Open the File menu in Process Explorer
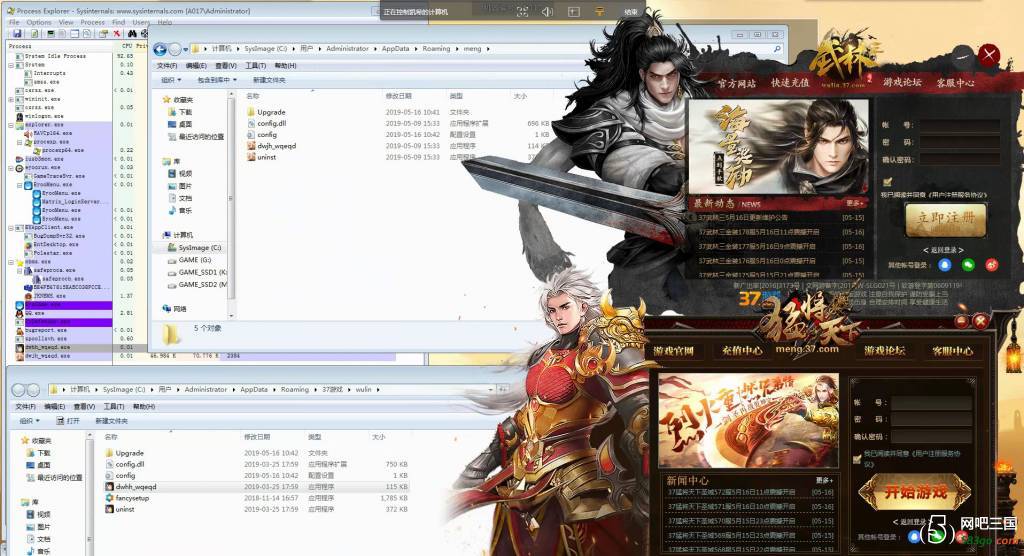Image resolution: width=1024 pixels, height=556 pixels. click(14, 22)
